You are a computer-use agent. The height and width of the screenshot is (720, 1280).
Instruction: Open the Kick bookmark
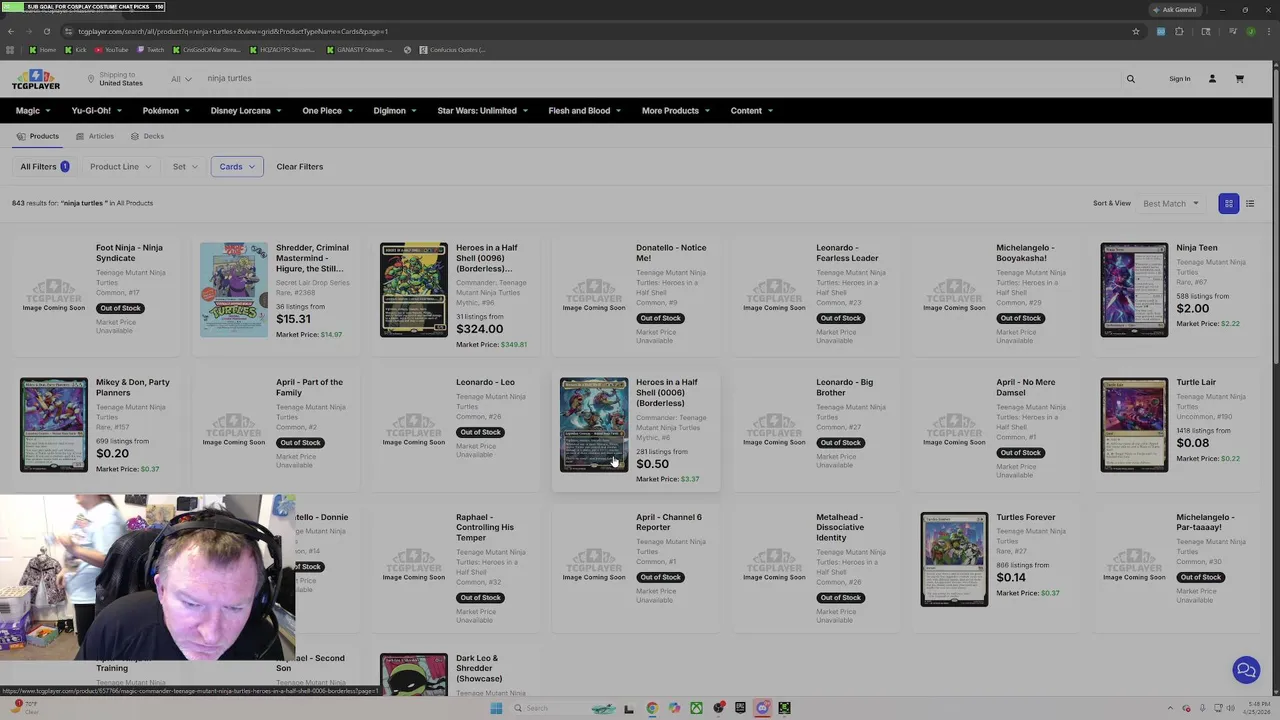76,50
